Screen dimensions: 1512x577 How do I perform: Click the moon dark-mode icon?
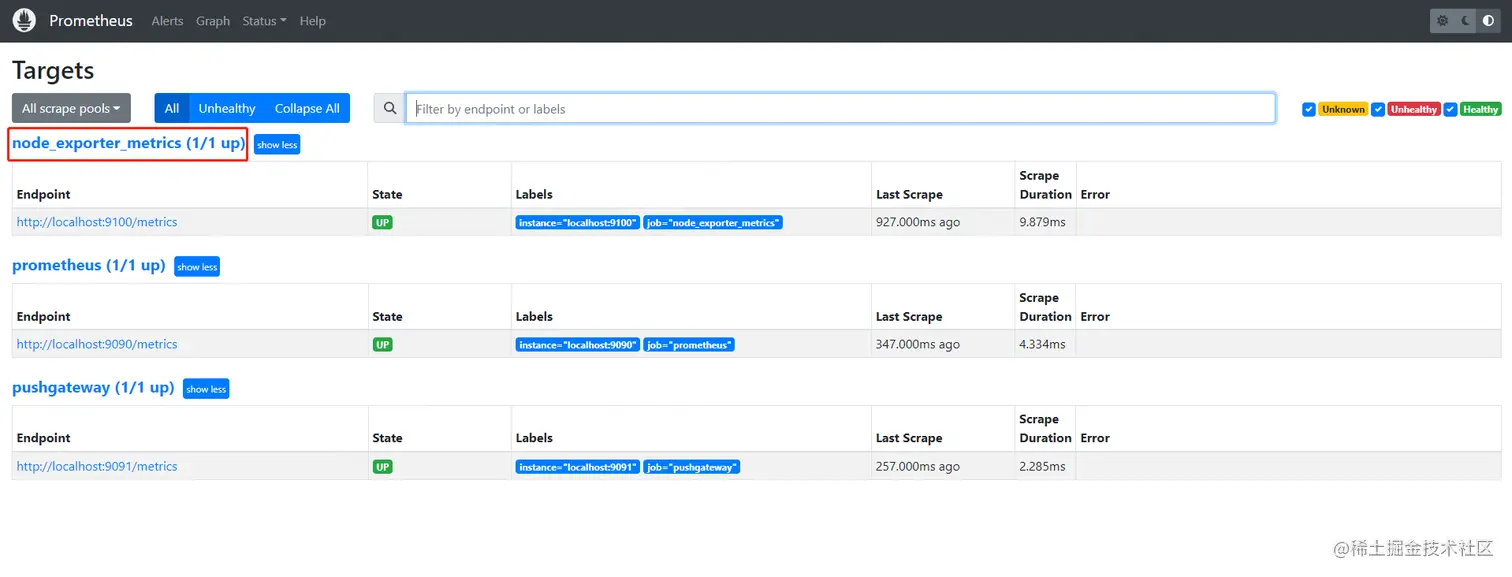(x=1465, y=20)
